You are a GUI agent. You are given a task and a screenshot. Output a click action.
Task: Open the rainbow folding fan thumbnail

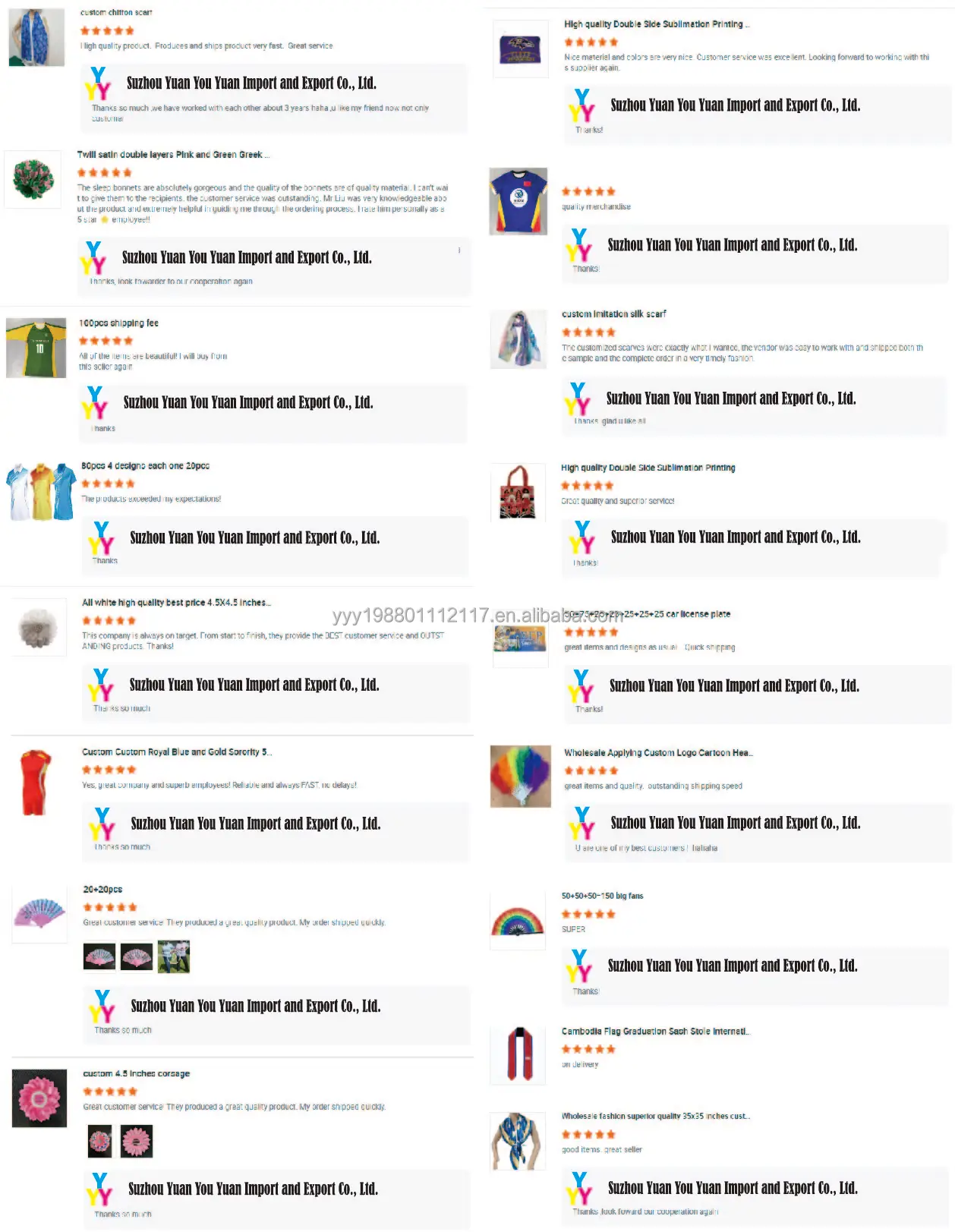point(518,922)
